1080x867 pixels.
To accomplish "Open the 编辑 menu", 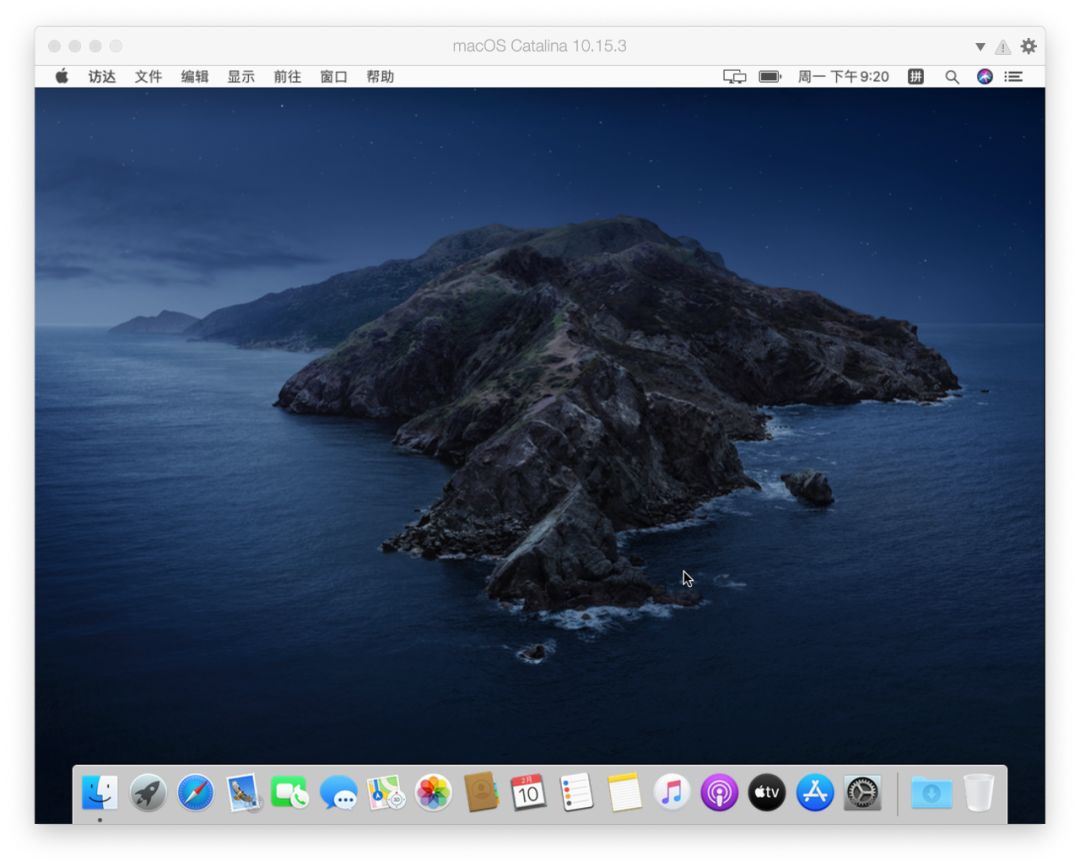I will (194, 76).
